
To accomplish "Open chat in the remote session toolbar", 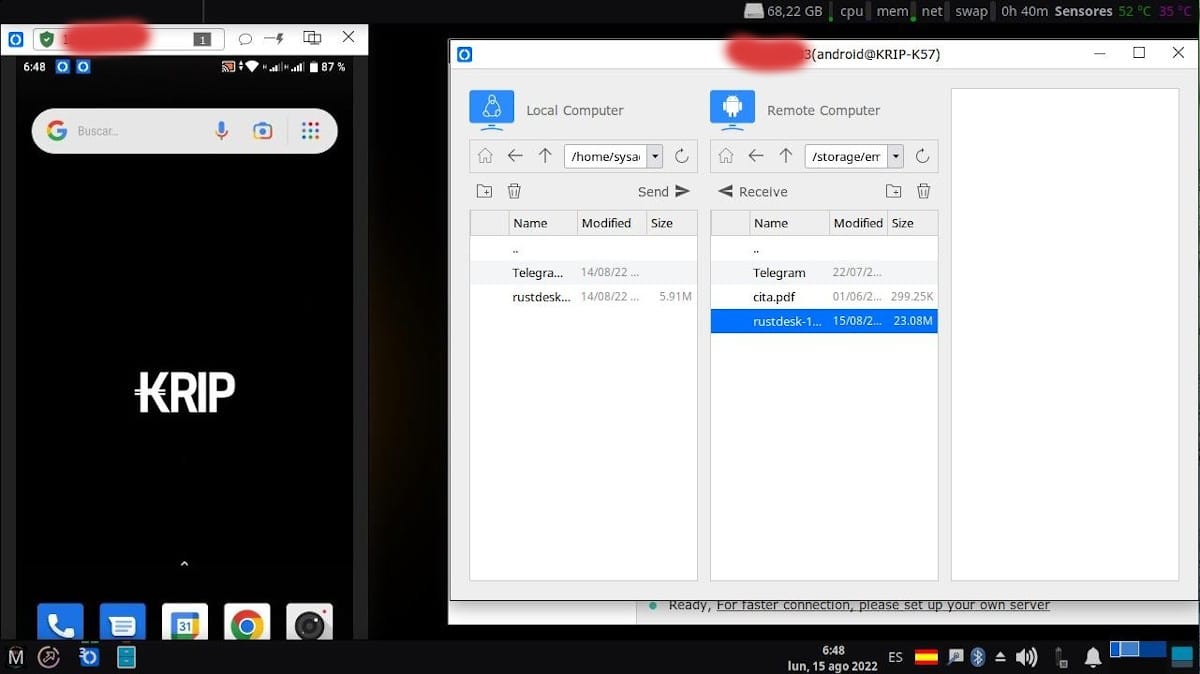I will pos(245,39).
